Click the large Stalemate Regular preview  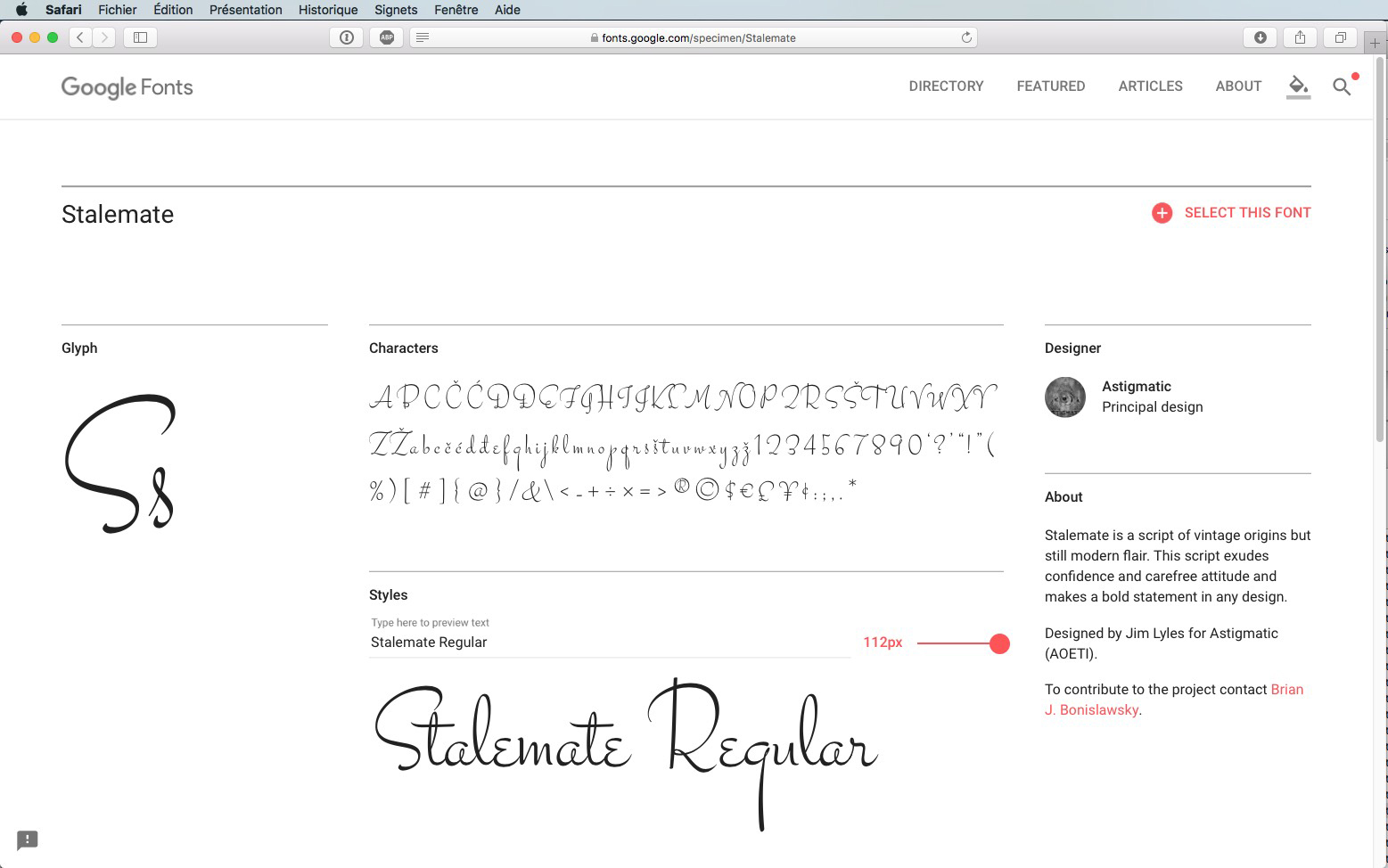pyautogui.click(x=626, y=754)
